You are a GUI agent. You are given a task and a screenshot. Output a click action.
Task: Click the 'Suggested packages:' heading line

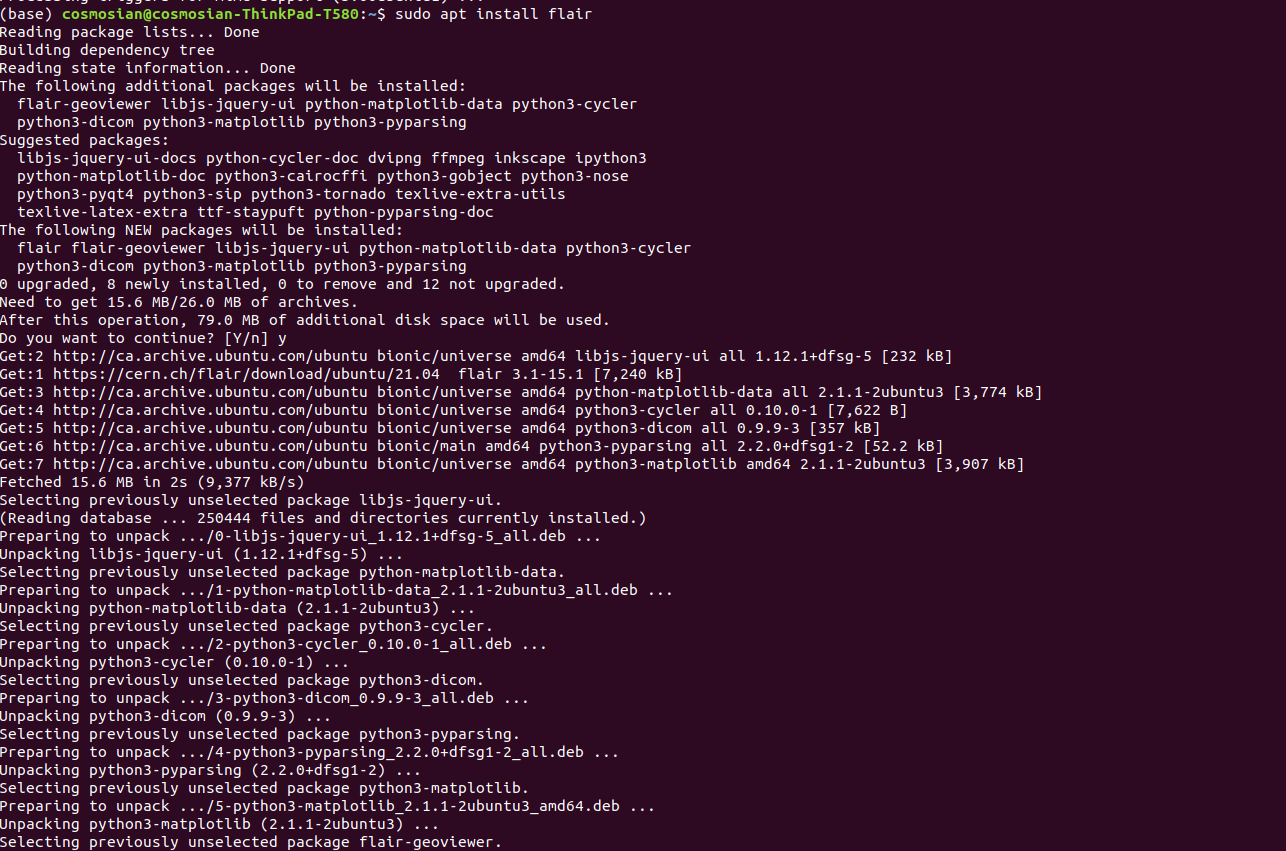(x=85, y=140)
